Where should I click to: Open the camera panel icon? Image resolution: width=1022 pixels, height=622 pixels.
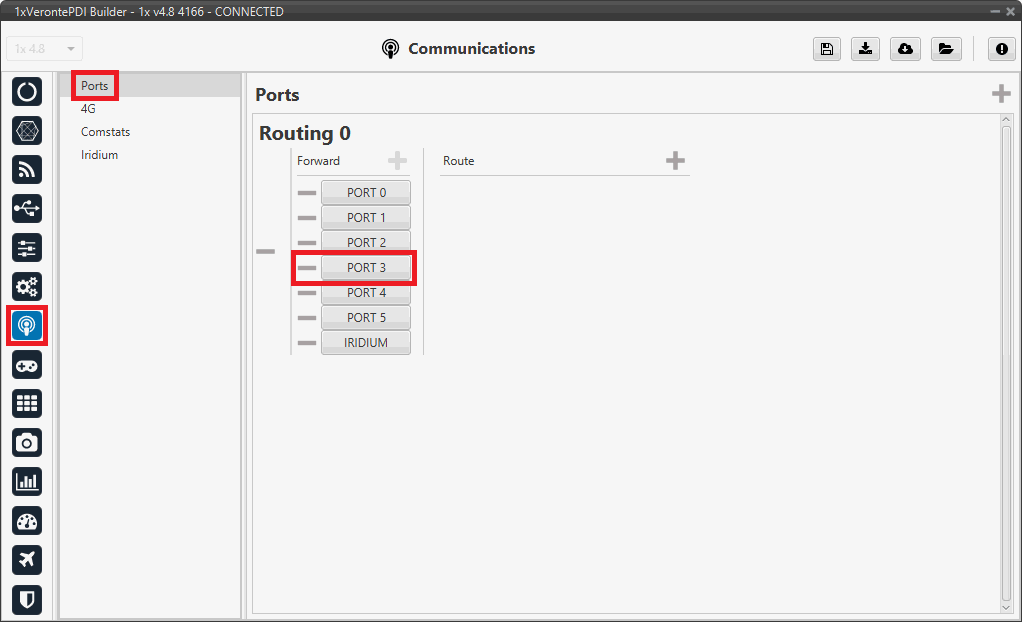27,442
